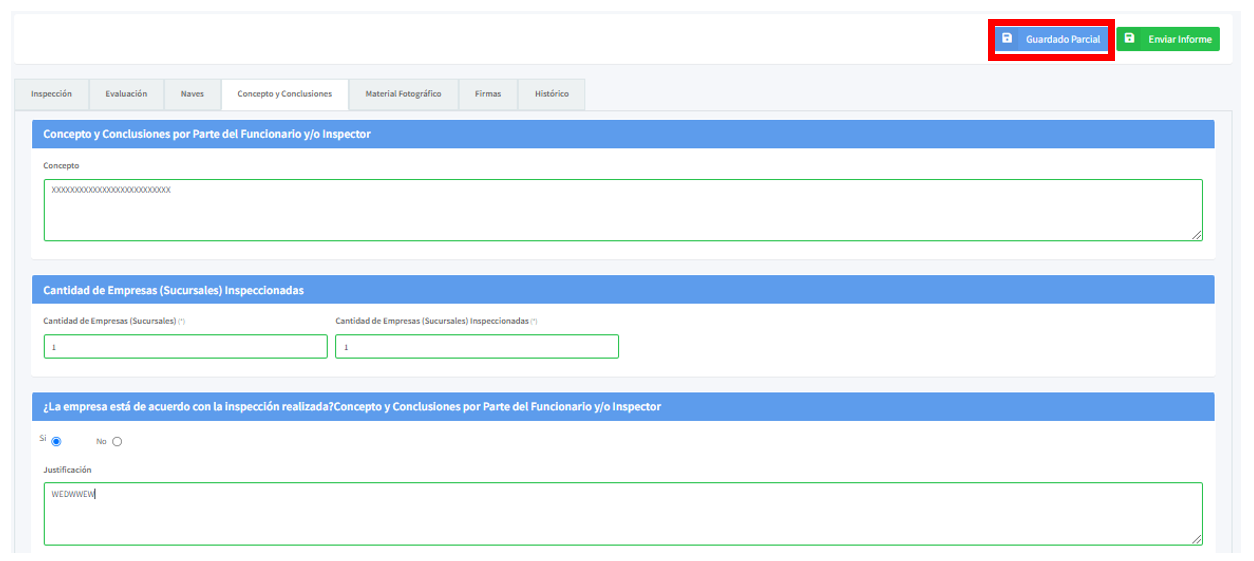The height and width of the screenshot is (561, 1254).
Task: Focus the Cantidad de Empresas (Sucursales) field
Action: tap(185, 346)
